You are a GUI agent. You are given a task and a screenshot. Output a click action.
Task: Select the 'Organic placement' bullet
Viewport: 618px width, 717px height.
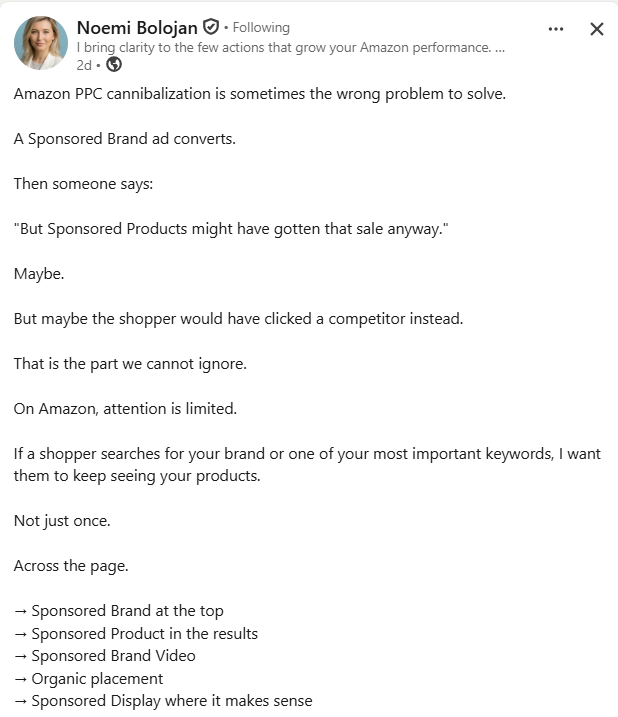[88, 679]
